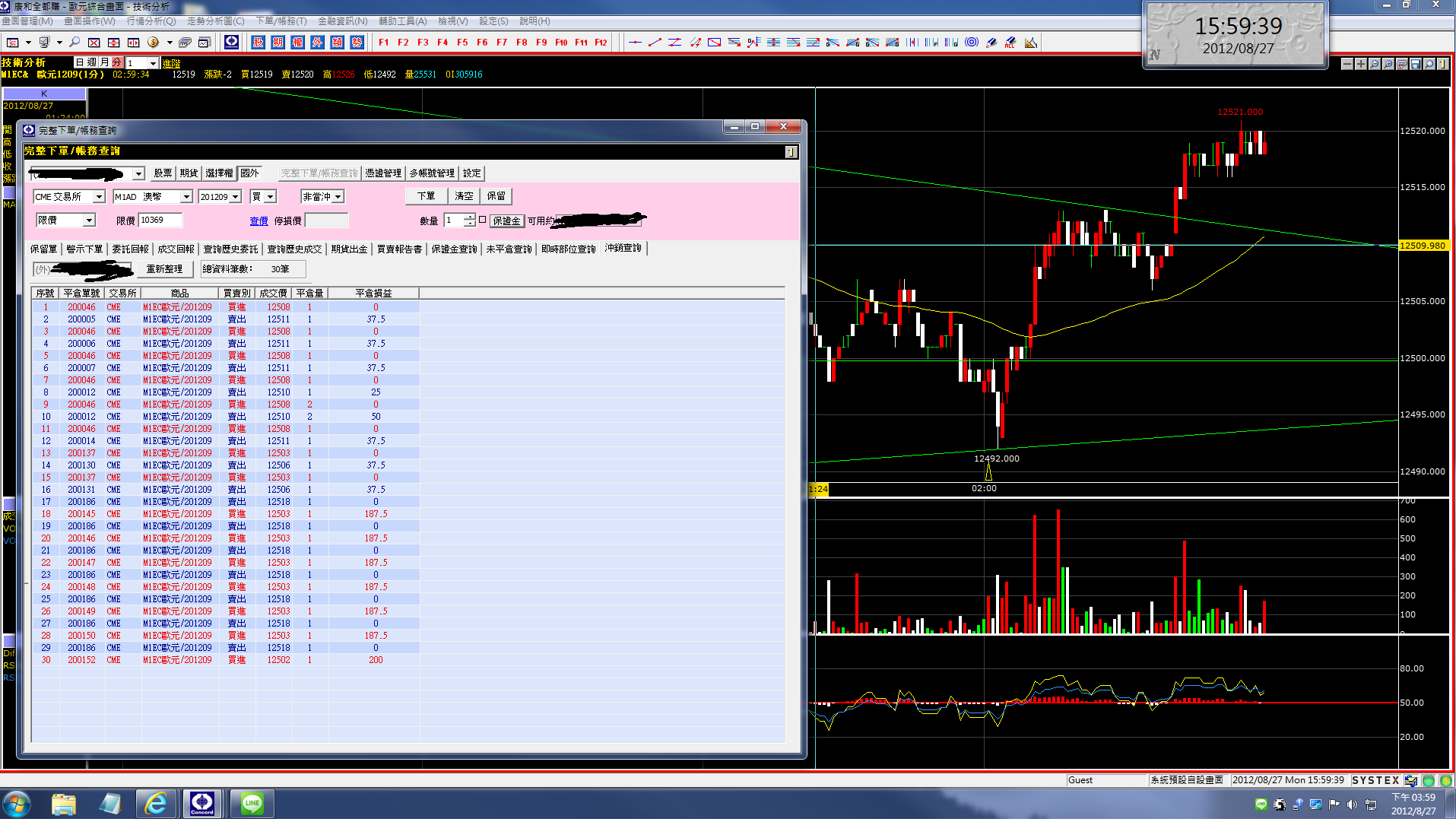Click the 限價 price input field showing 10369
Viewport: 1456px width, 822px height.
[160, 221]
